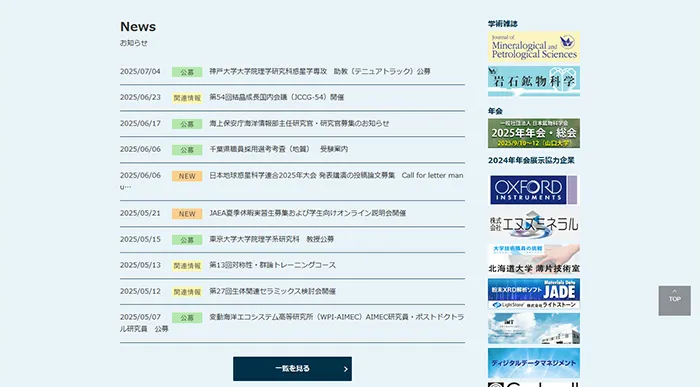The width and height of the screenshot is (700, 387).
Task: Click the 公募 tag on the 2025/07/04 item
Action: (187, 72)
